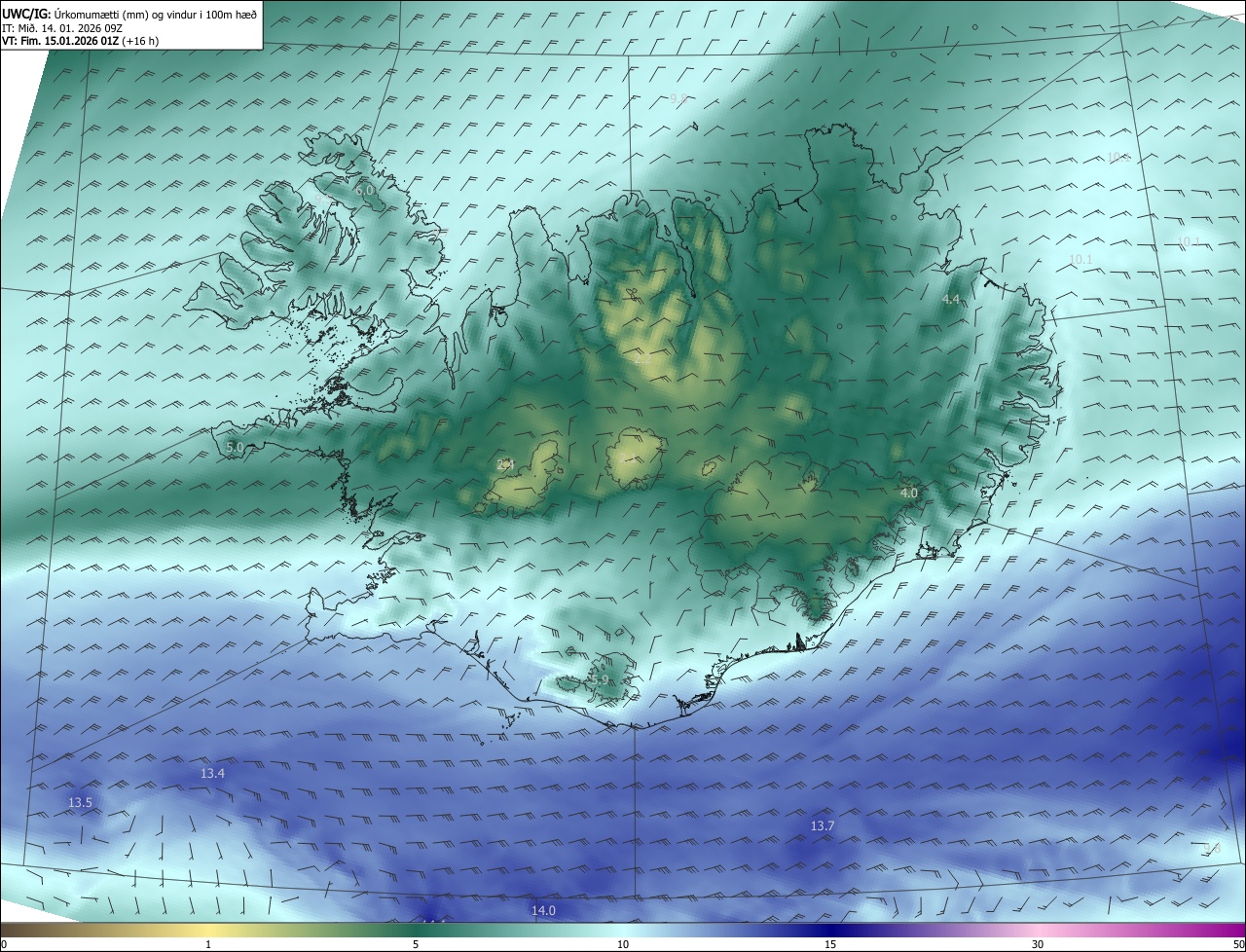This screenshot has width=1246, height=952.
Task: Click the 2.2 value label in north Iceland
Action: [x=642, y=359]
